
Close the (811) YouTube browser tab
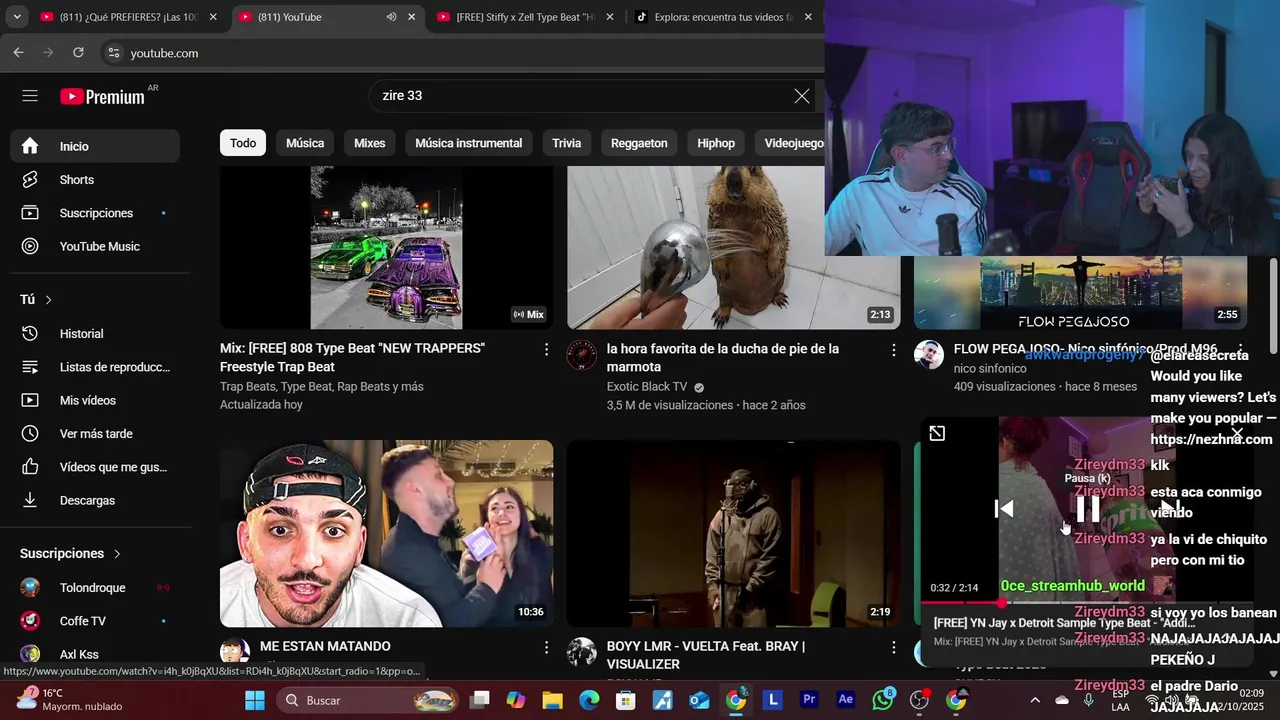411,17
